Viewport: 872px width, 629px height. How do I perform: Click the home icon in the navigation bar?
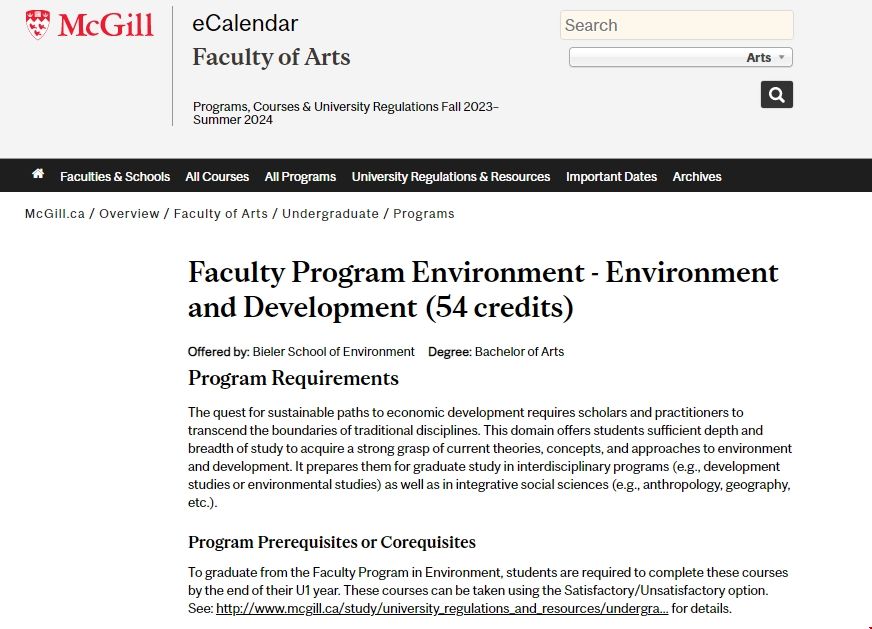[38, 175]
